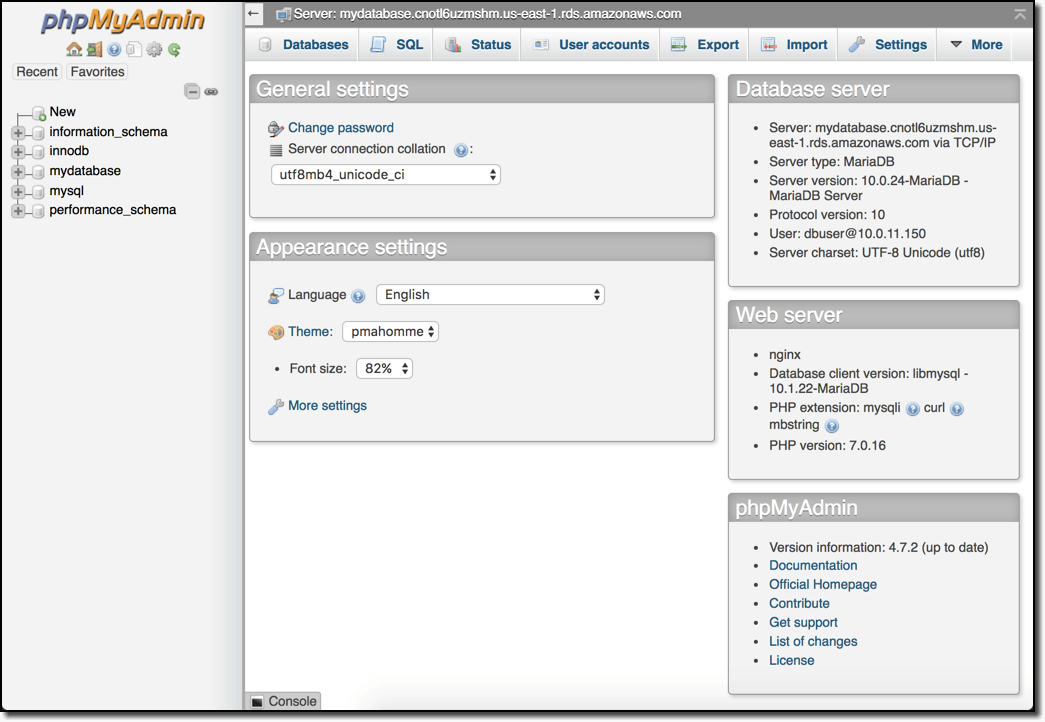Open the Import tab
1045x722 pixels.
(793, 45)
